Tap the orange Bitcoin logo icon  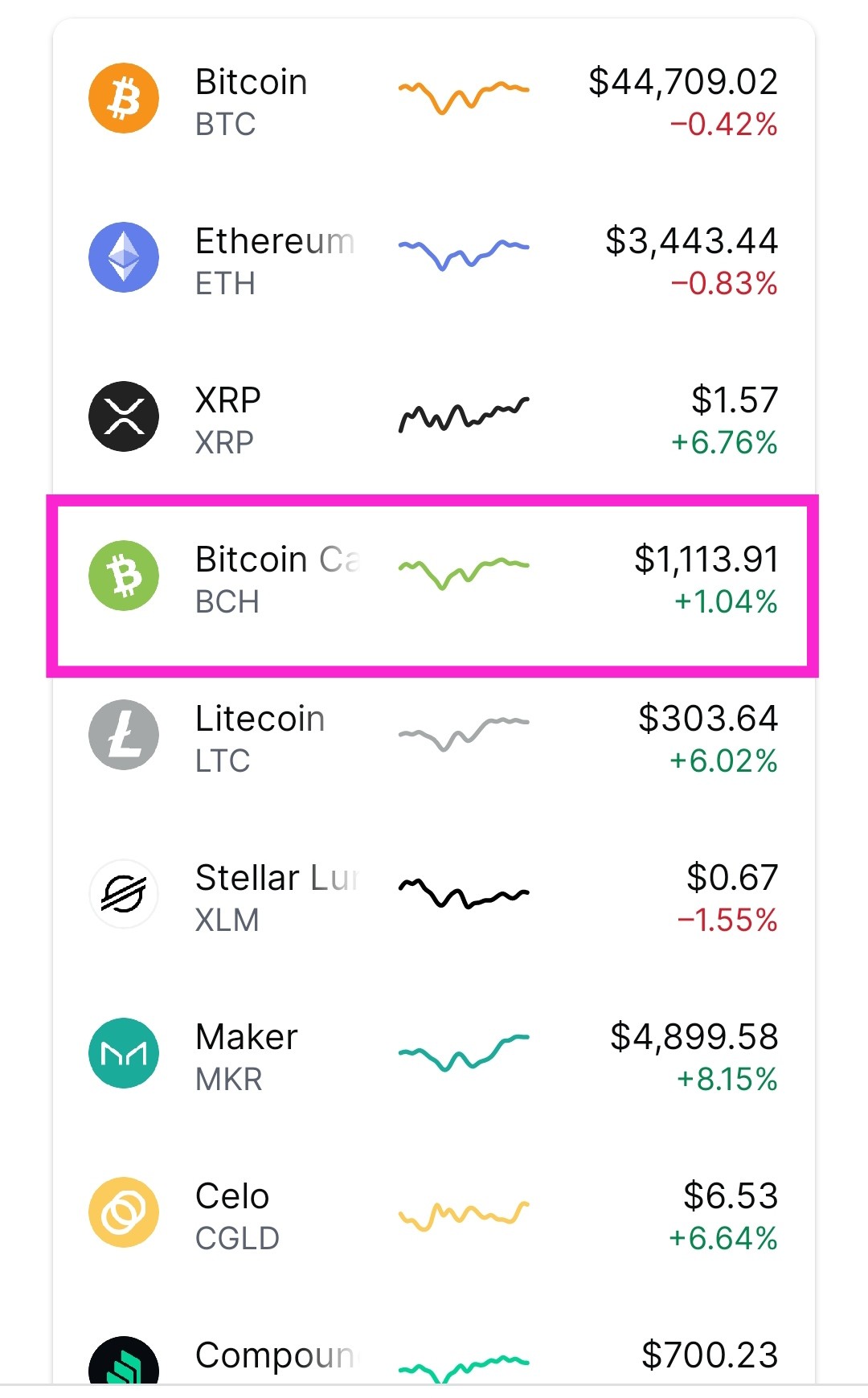tap(124, 98)
